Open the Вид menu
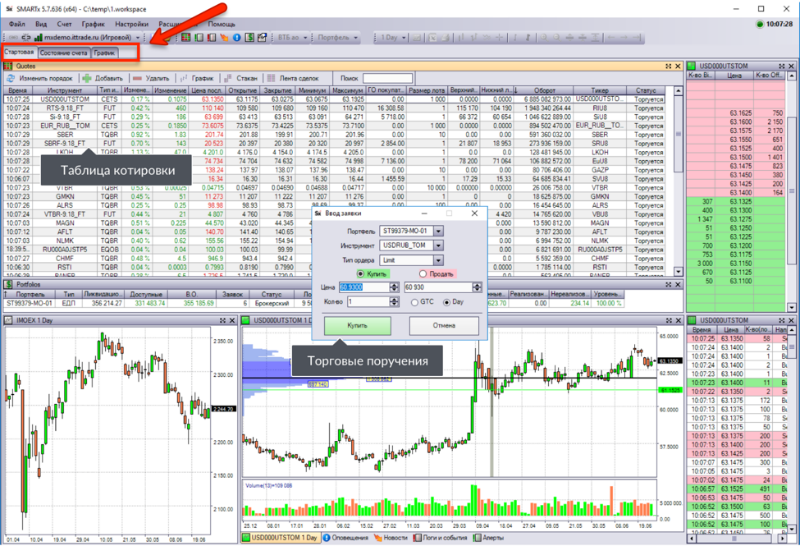The height and width of the screenshot is (546, 800). (41, 24)
